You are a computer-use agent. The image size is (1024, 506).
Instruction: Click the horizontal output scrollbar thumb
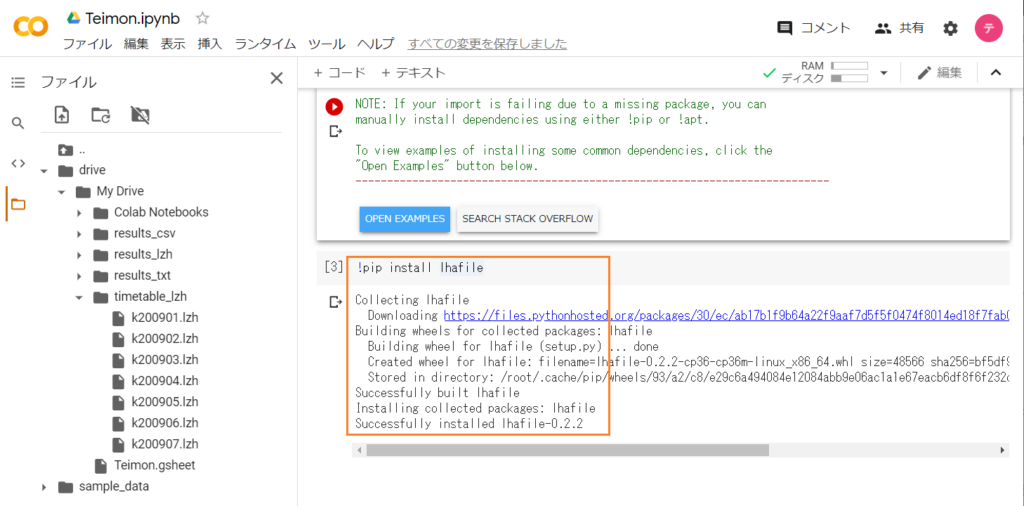point(568,451)
